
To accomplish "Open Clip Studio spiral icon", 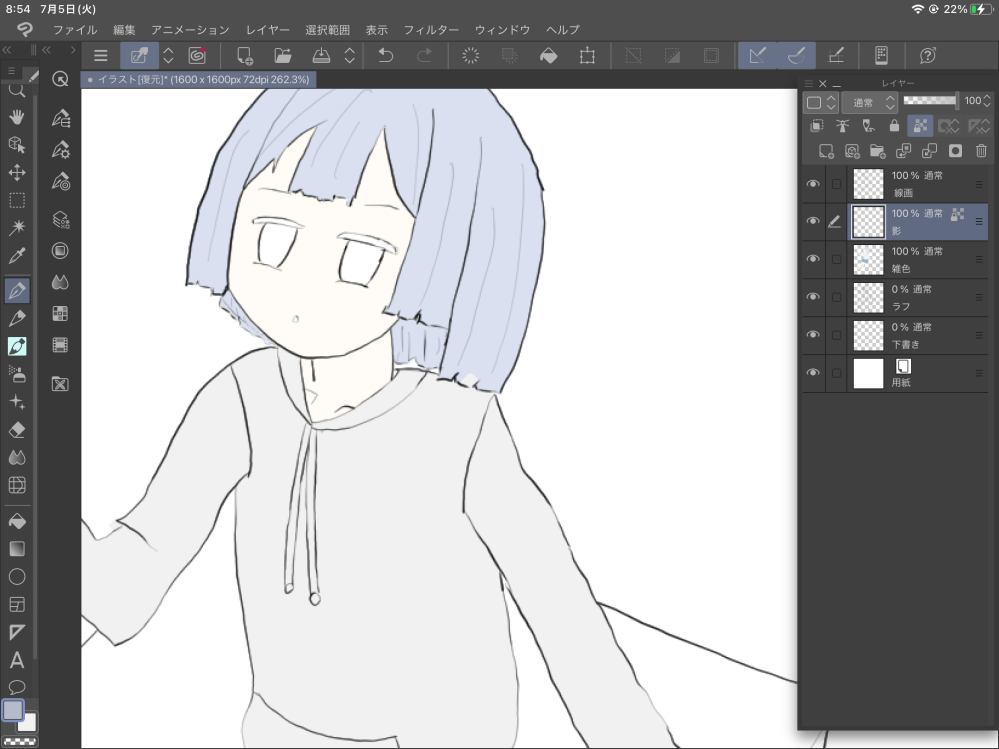I will 198,55.
